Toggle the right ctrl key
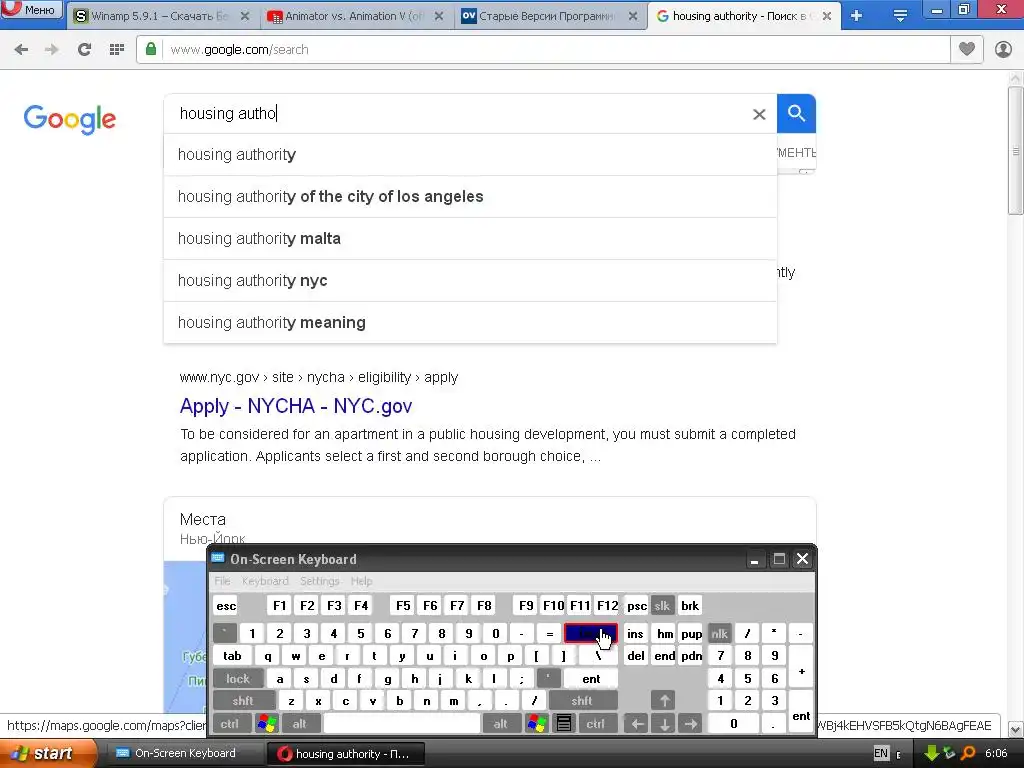 (596, 724)
